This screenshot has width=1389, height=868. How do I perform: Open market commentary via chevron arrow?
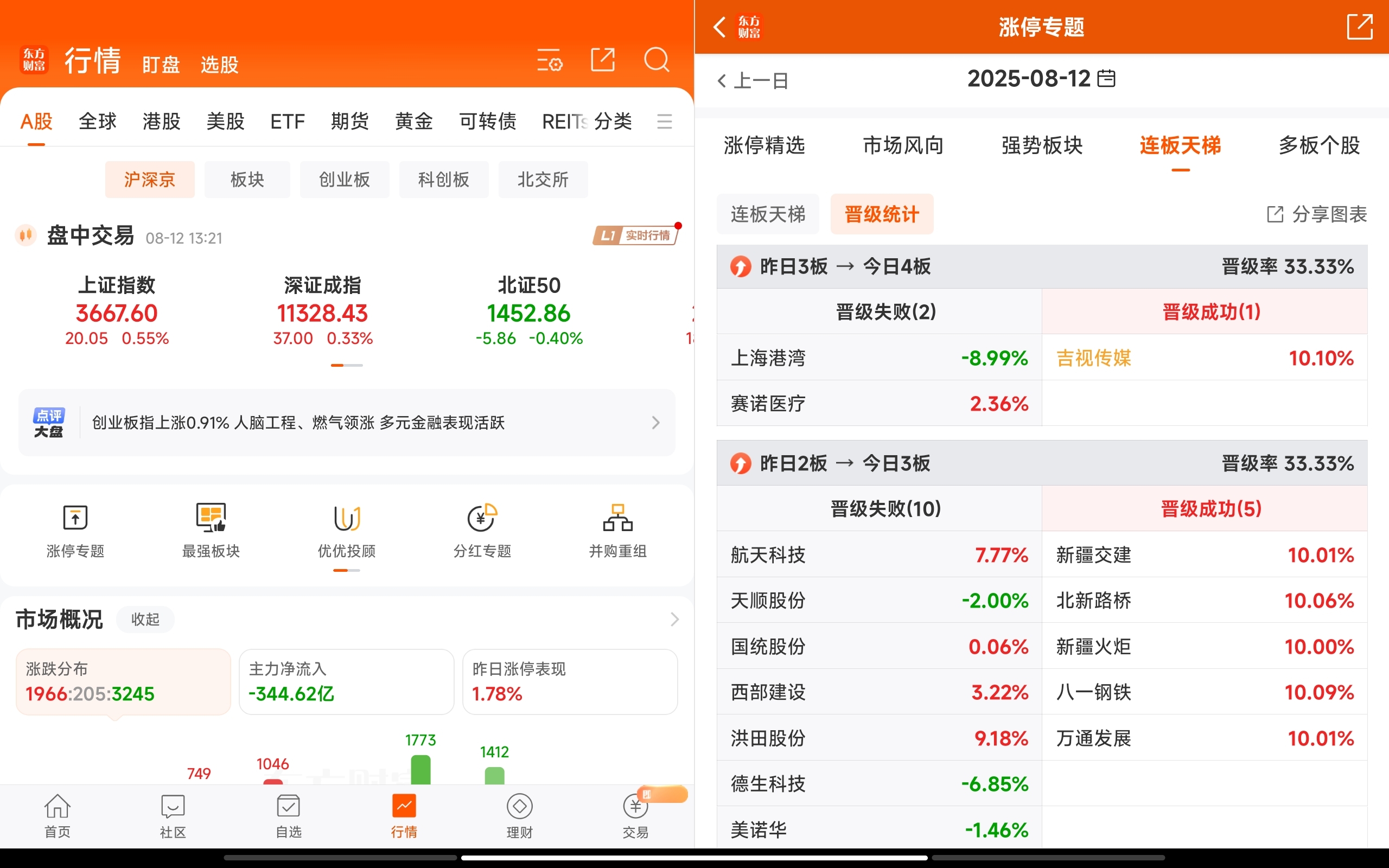[655, 423]
